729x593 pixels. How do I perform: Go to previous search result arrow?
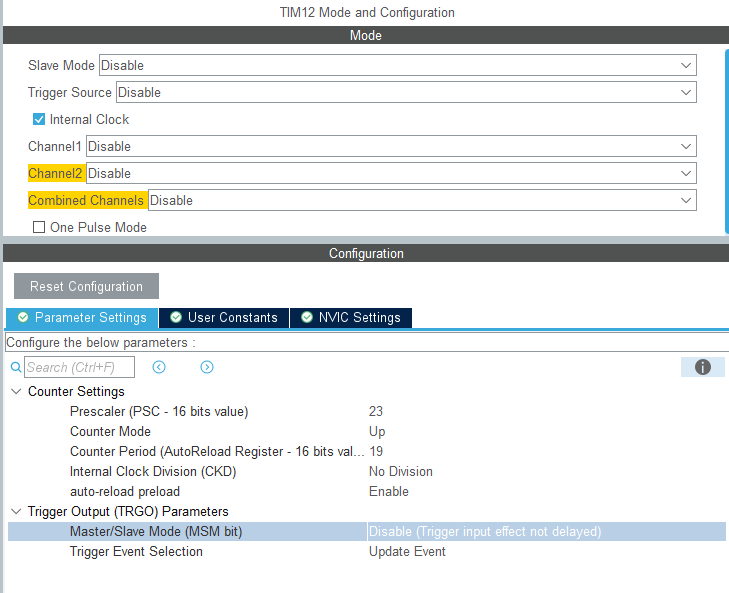159,367
